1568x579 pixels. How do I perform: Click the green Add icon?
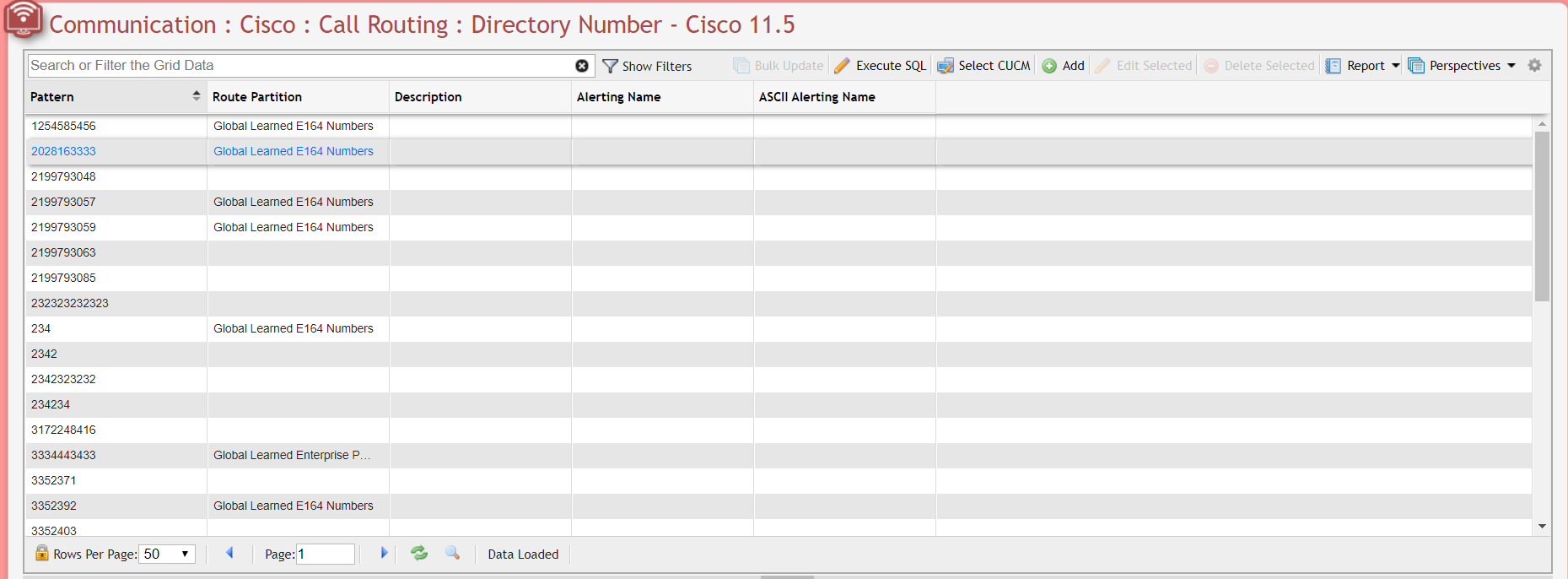tap(1049, 66)
